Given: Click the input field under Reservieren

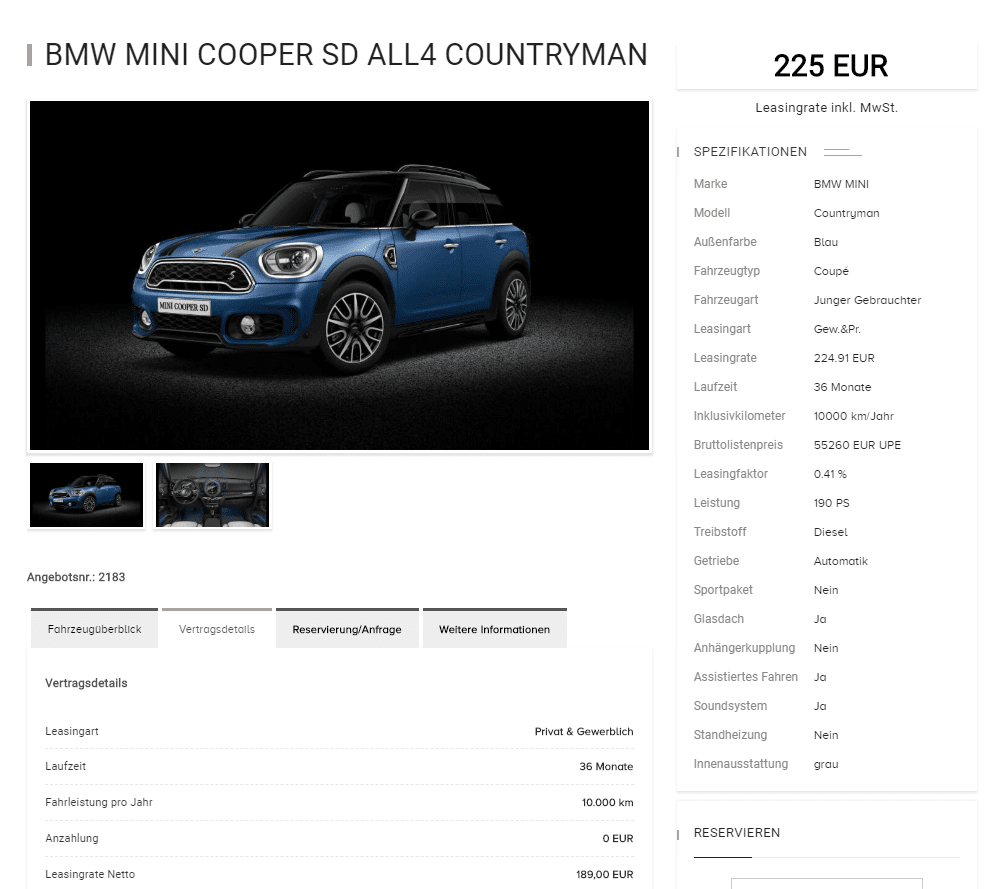Looking at the screenshot, I should click(x=826, y=883).
